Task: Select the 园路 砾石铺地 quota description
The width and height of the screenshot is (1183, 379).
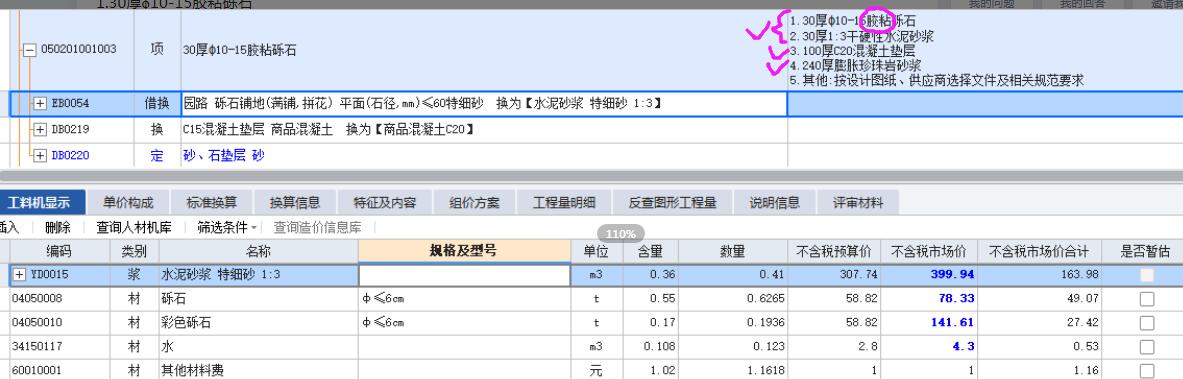Action: [422, 103]
